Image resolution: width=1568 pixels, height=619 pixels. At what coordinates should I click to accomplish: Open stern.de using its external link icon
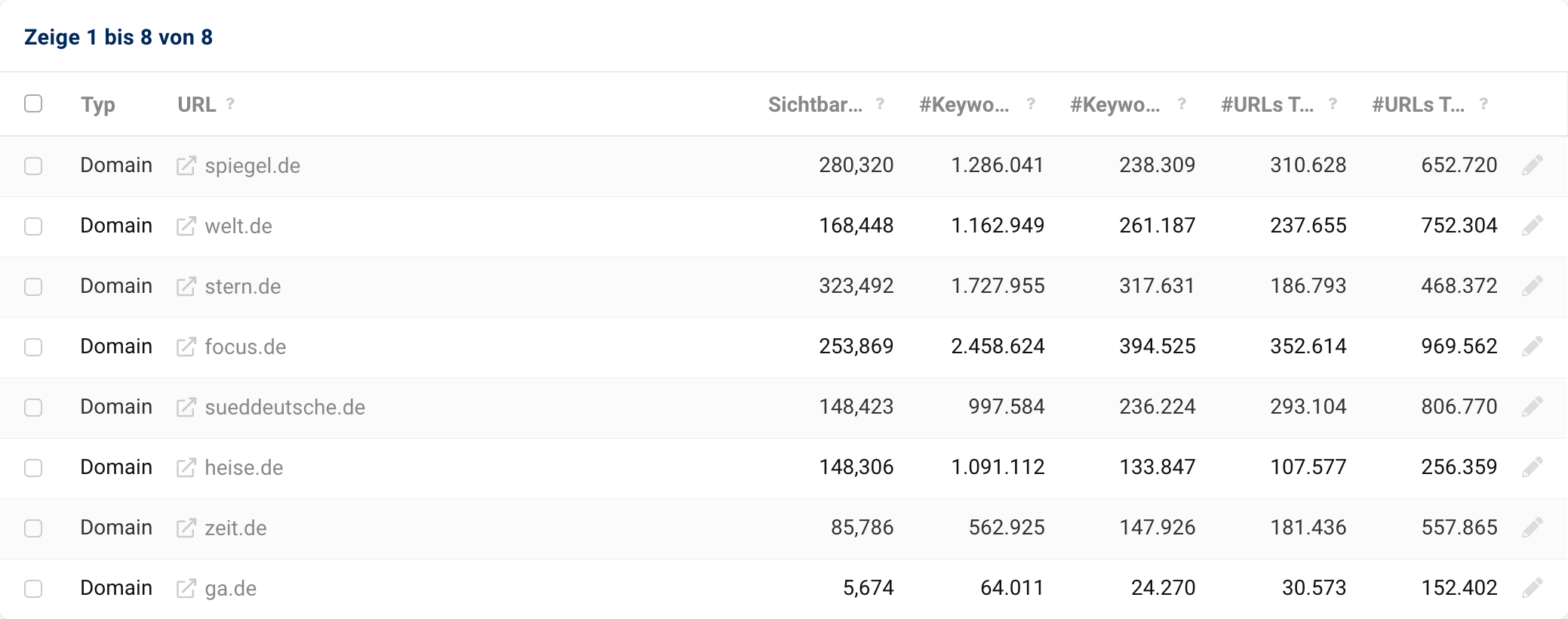click(186, 287)
